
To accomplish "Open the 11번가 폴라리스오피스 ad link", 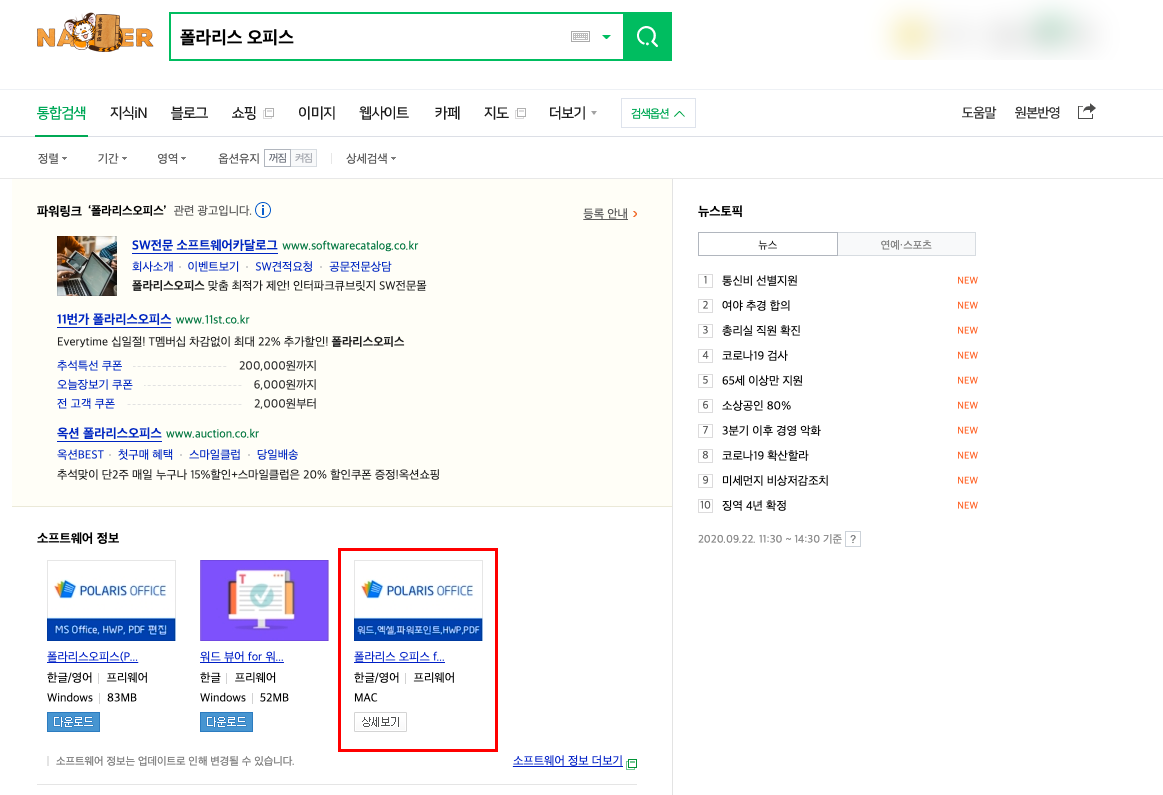I will [x=114, y=319].
